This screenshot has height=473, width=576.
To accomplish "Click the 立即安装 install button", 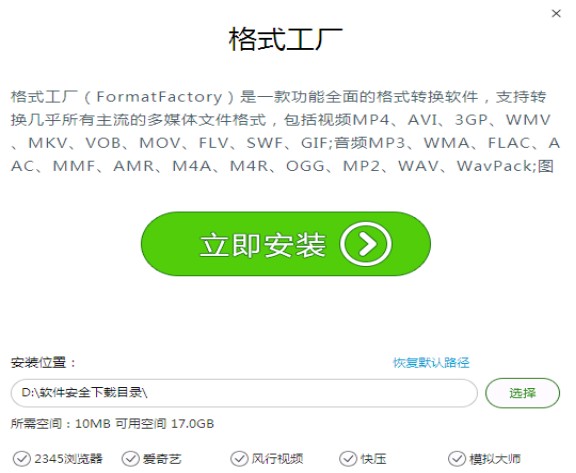I will click(x=286, y=244).
